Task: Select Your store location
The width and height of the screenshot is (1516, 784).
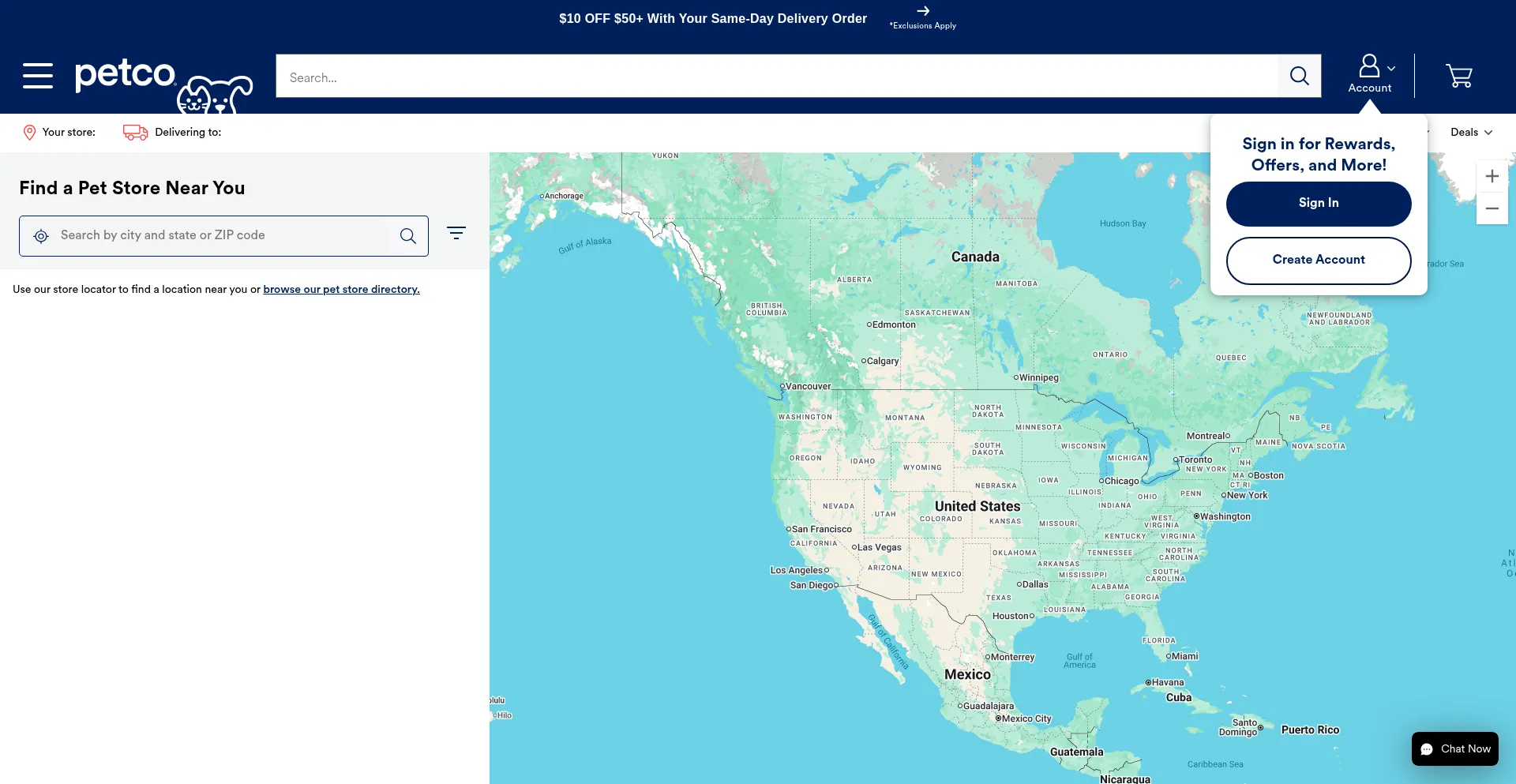Action: [x=59, y=132]
